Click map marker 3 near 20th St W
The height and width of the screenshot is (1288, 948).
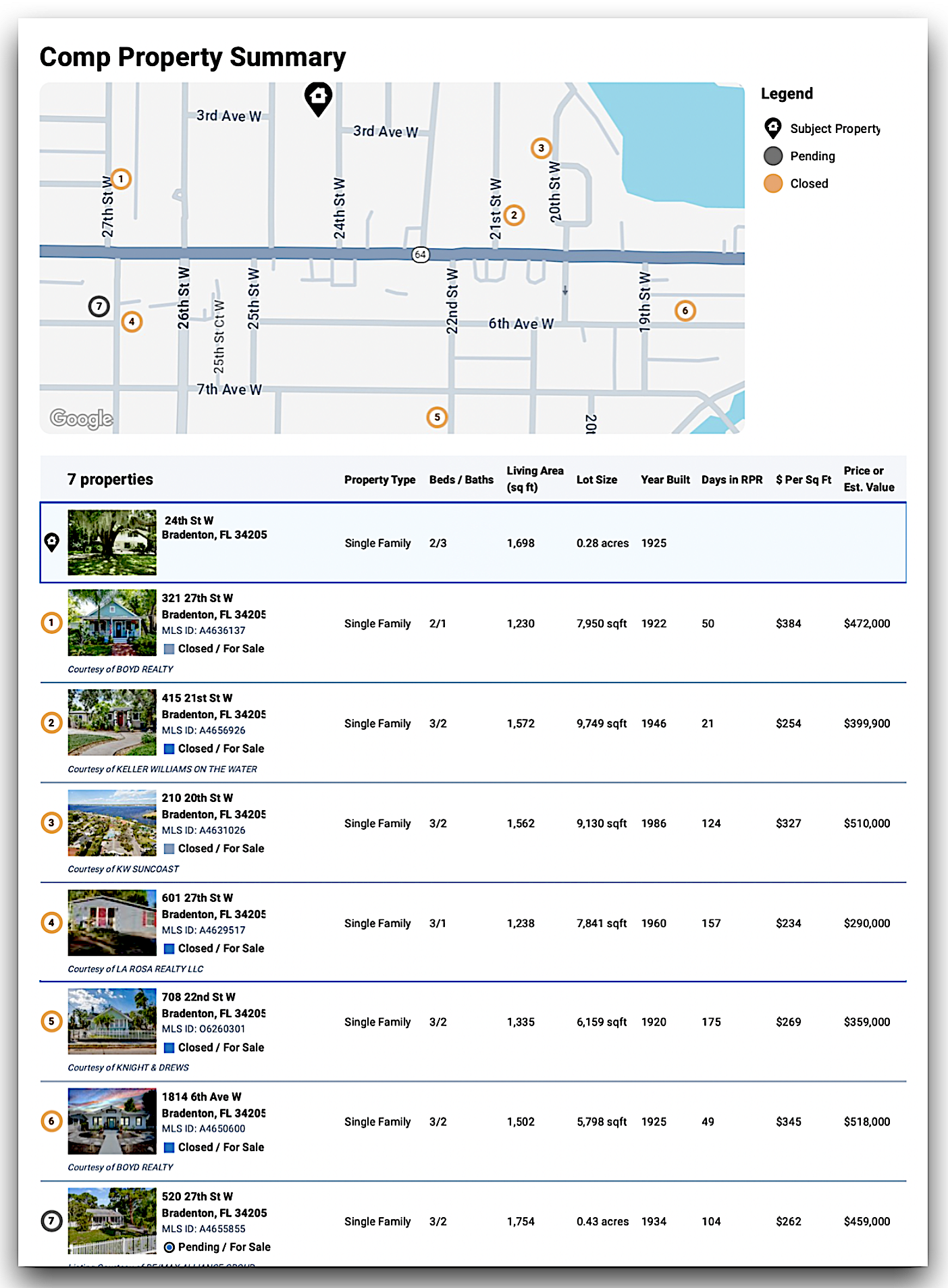pyautogui.click(x=541, y=148)
